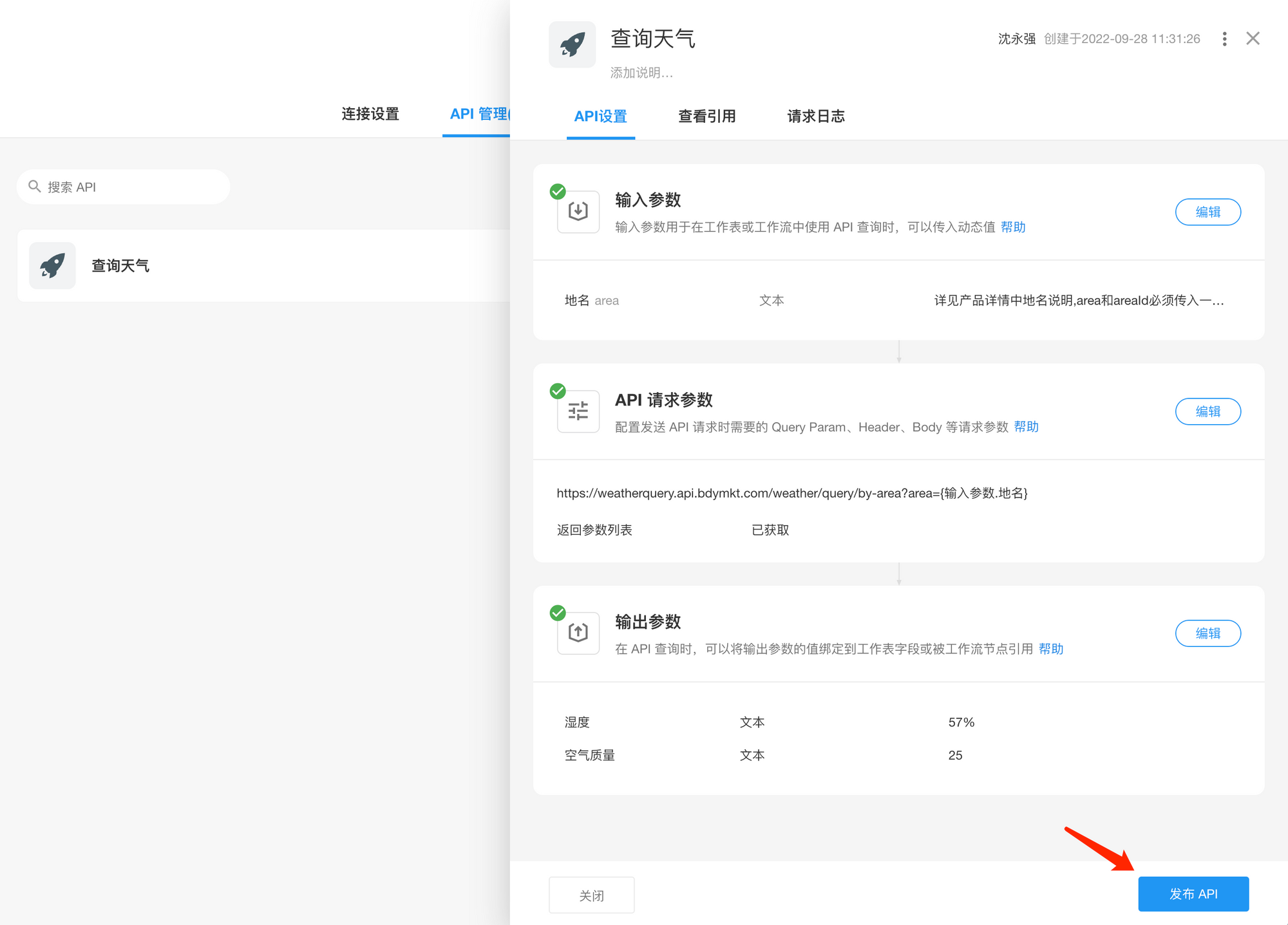1288x925 pixels.
Task: Open the 帮助 link in API 请求参数 section
Action: (x=1027, y=427)
